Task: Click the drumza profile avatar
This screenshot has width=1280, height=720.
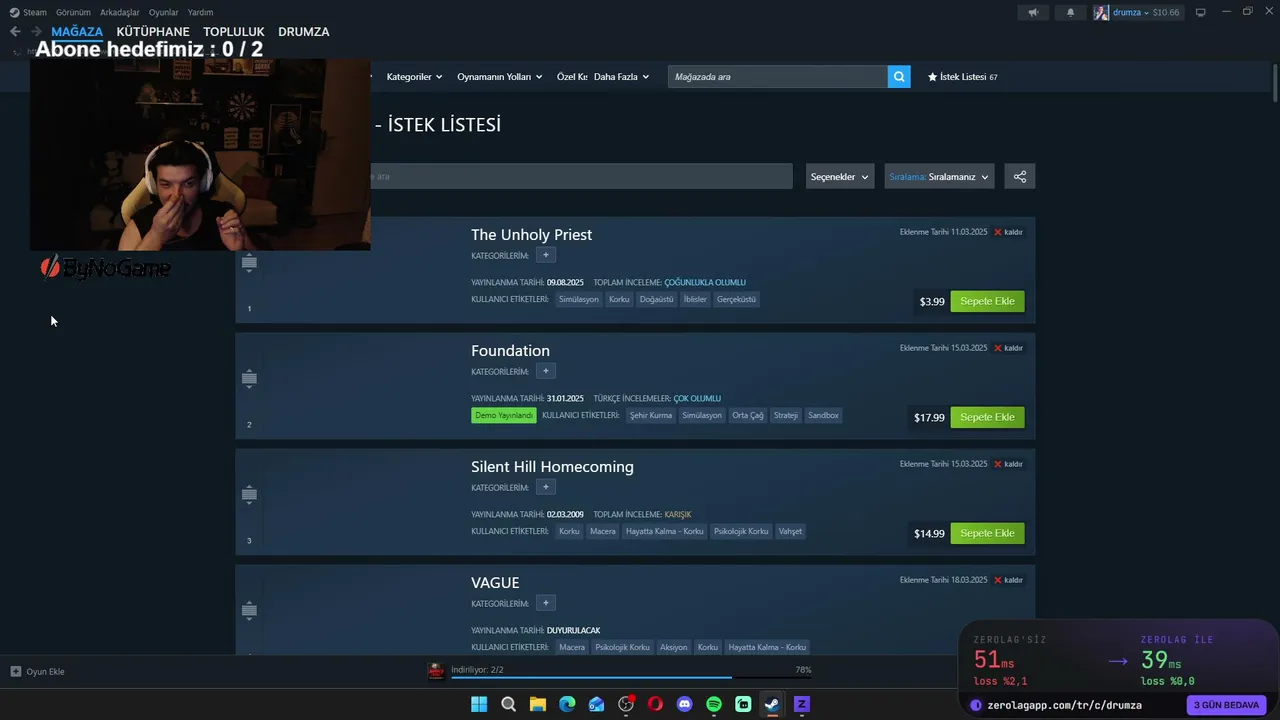Action: [x=1101, y=13]
